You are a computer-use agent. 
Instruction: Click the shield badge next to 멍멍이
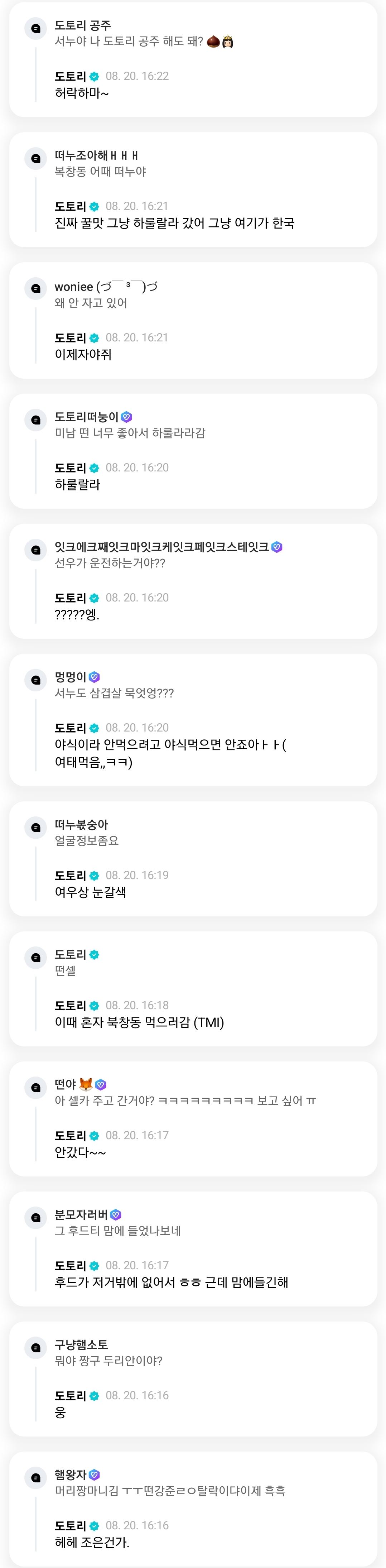[95, 677]
